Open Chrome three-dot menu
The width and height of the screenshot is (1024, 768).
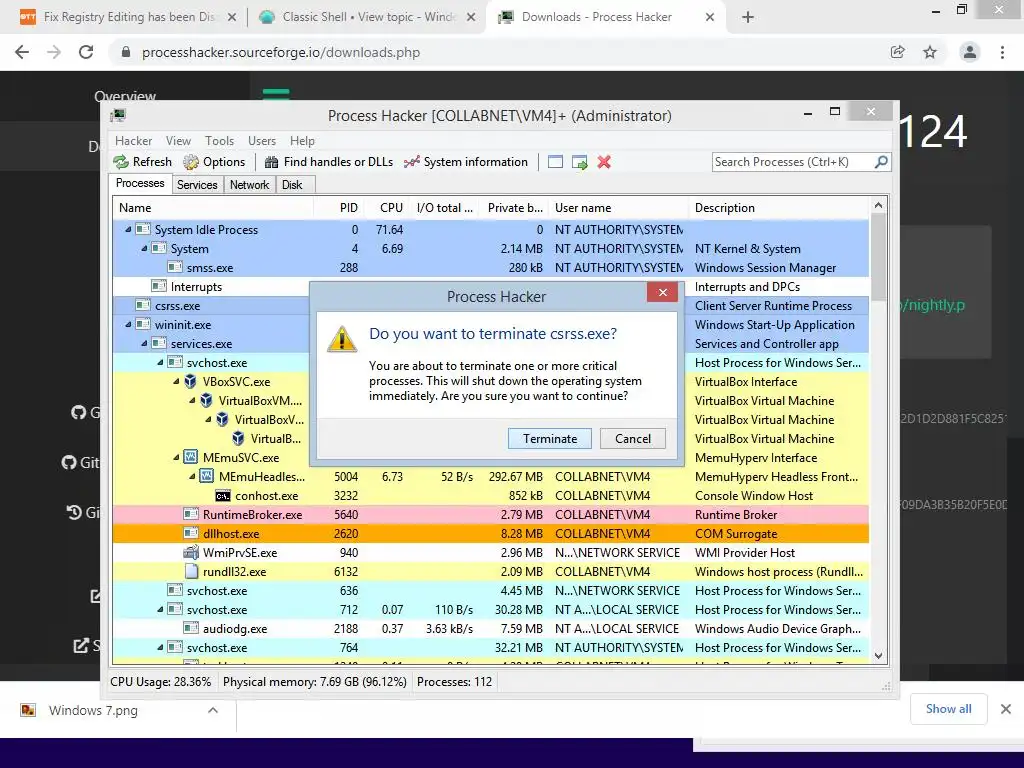[1002, 52]
